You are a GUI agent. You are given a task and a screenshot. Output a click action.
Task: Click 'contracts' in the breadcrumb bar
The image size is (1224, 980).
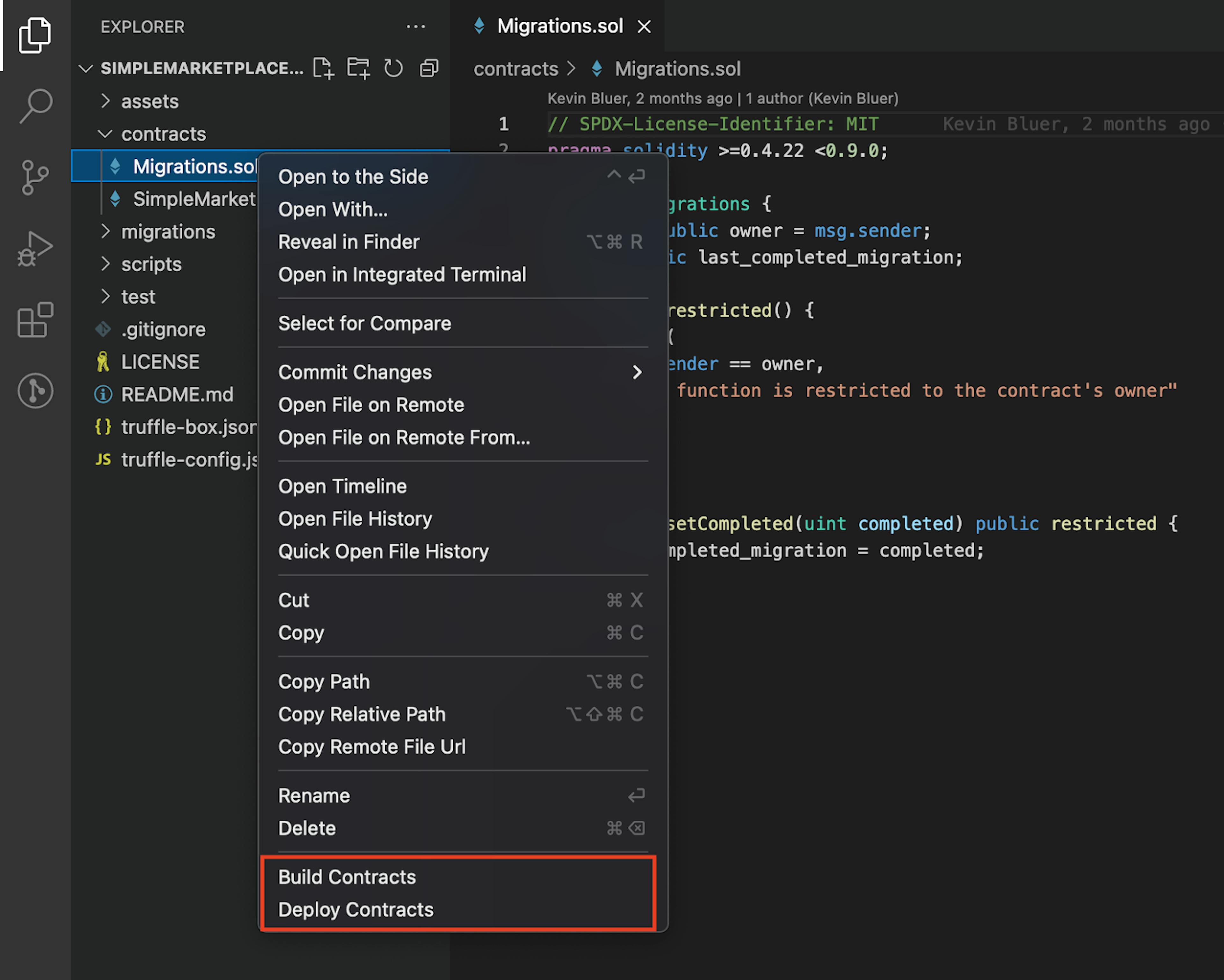point(516,68)
